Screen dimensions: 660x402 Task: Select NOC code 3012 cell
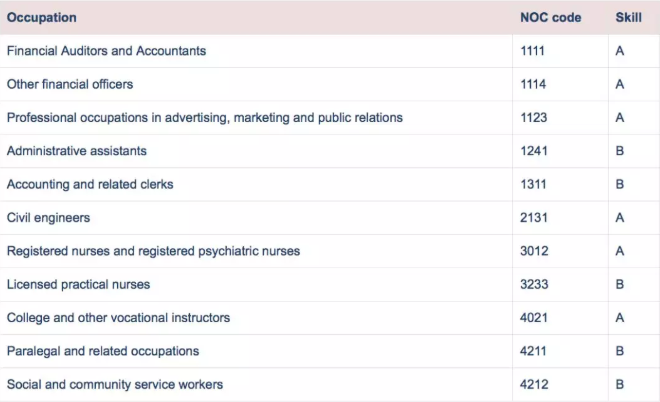tap(534, 251)
